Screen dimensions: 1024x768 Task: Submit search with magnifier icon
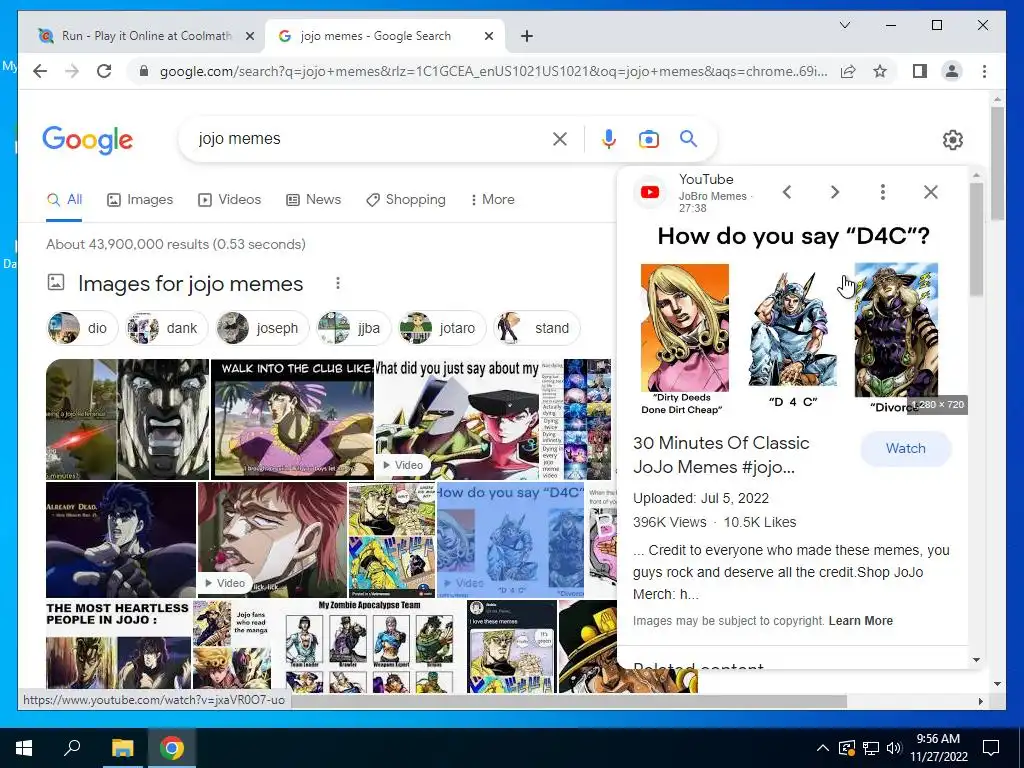click(688, 138)
